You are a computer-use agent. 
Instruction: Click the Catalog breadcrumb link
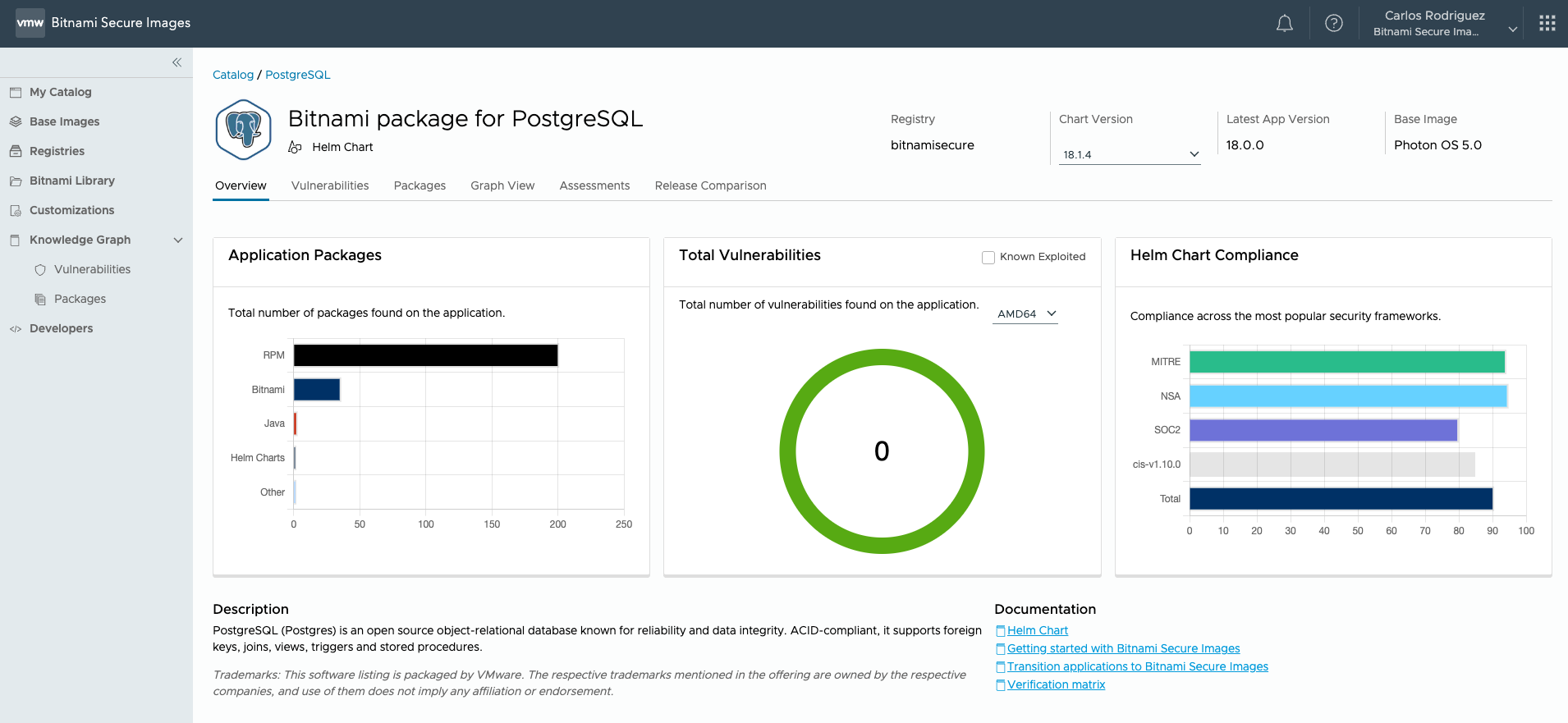click(233, 75)
